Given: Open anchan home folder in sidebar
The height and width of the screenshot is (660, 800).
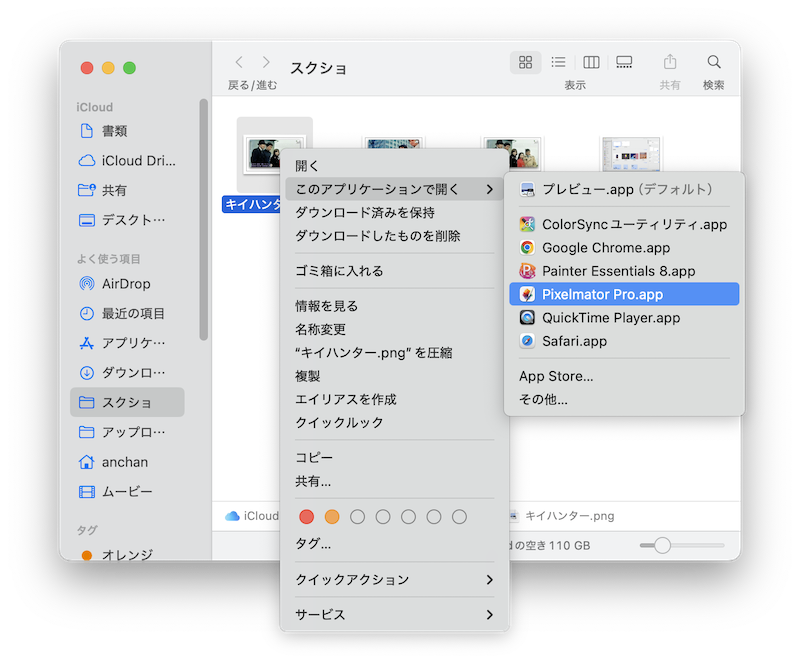Looking at the screenshot, I should click(x=128, y=462).
